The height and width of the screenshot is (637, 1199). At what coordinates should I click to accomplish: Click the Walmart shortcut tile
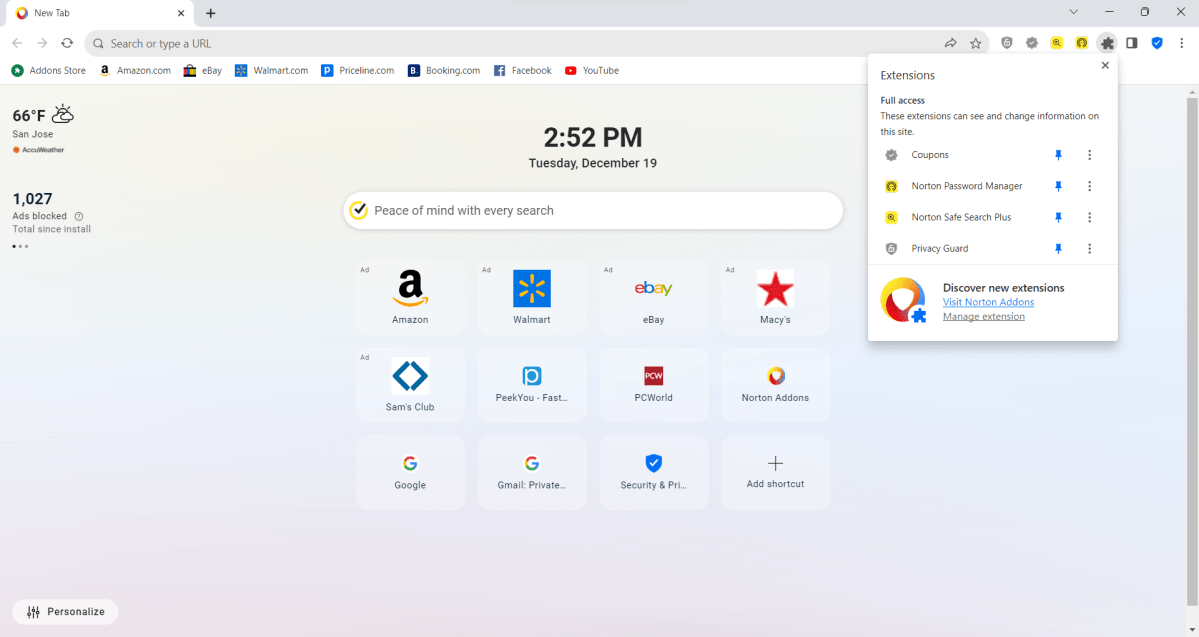[x=531, y=297]
